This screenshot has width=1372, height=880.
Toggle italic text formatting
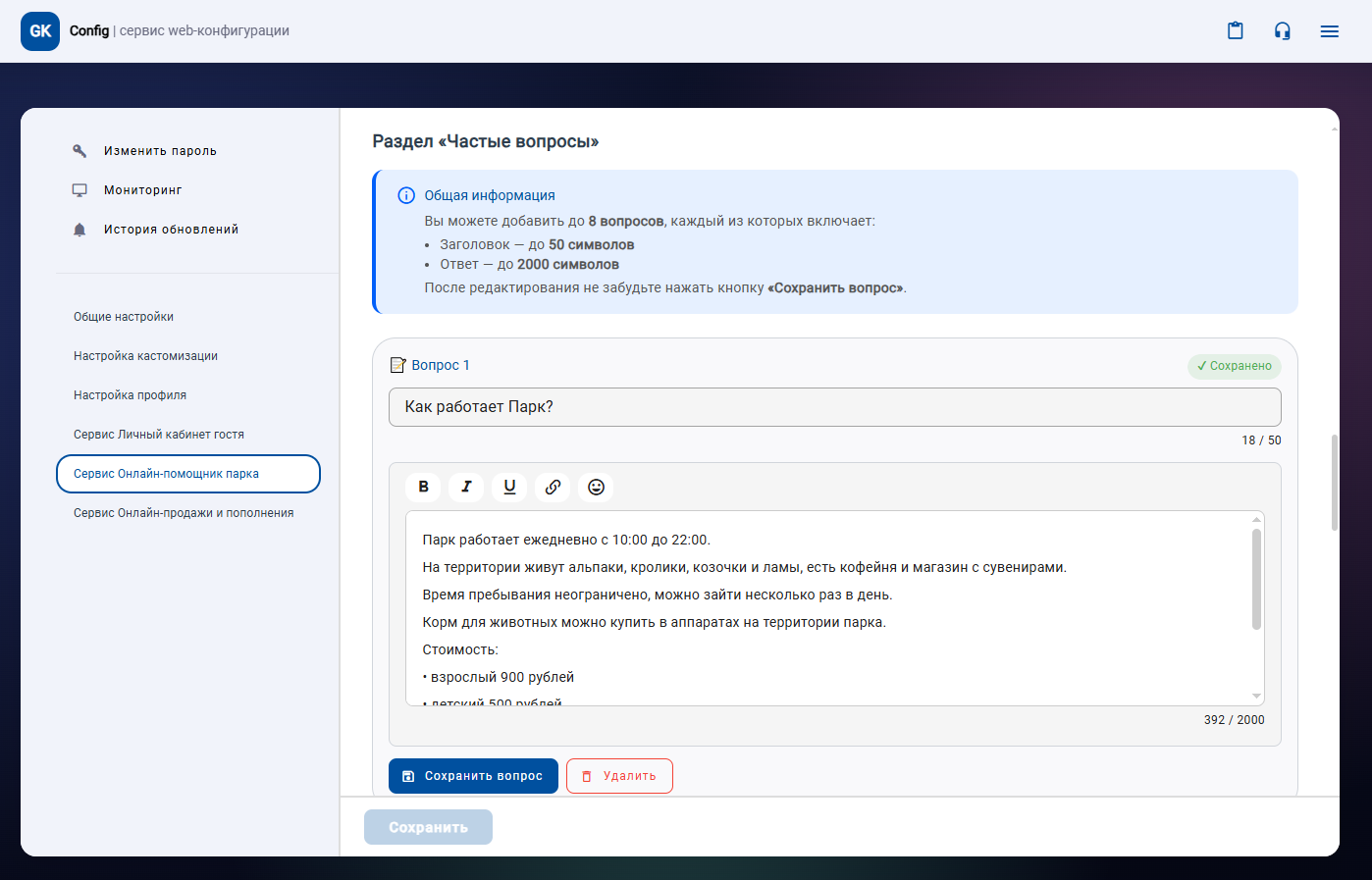(x=466, y=487)
